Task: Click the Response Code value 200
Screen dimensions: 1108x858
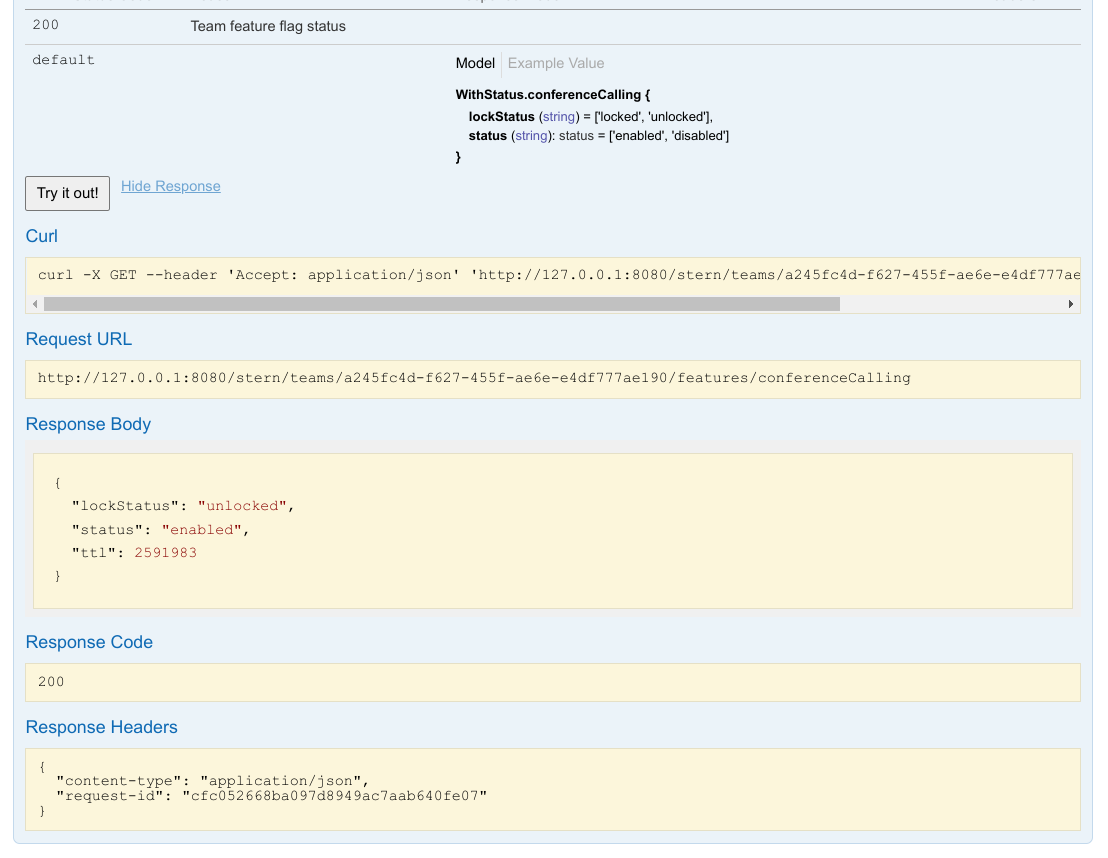Action: click(51, 682)
